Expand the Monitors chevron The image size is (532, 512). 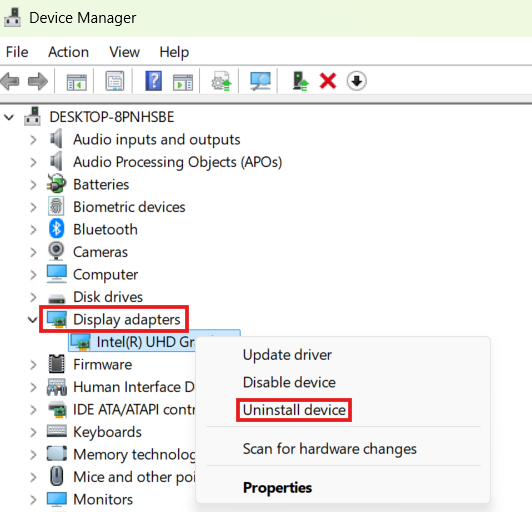(x=33, y=499)
